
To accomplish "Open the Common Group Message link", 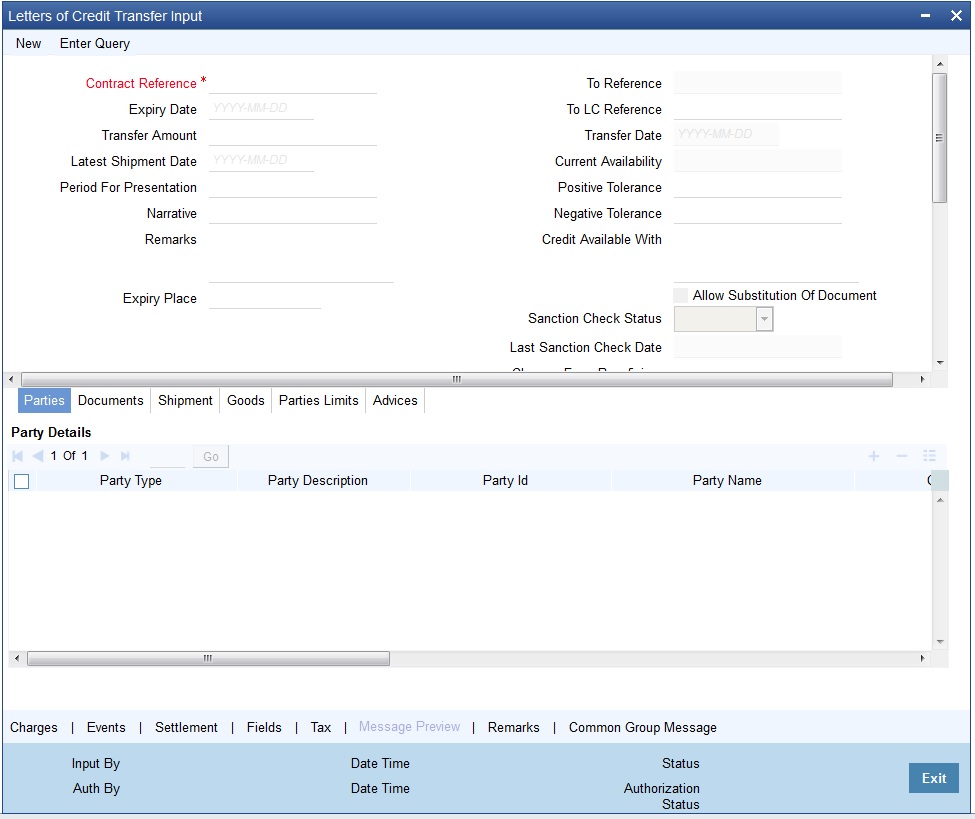I will pyautogui.click(x=642, y=728).
